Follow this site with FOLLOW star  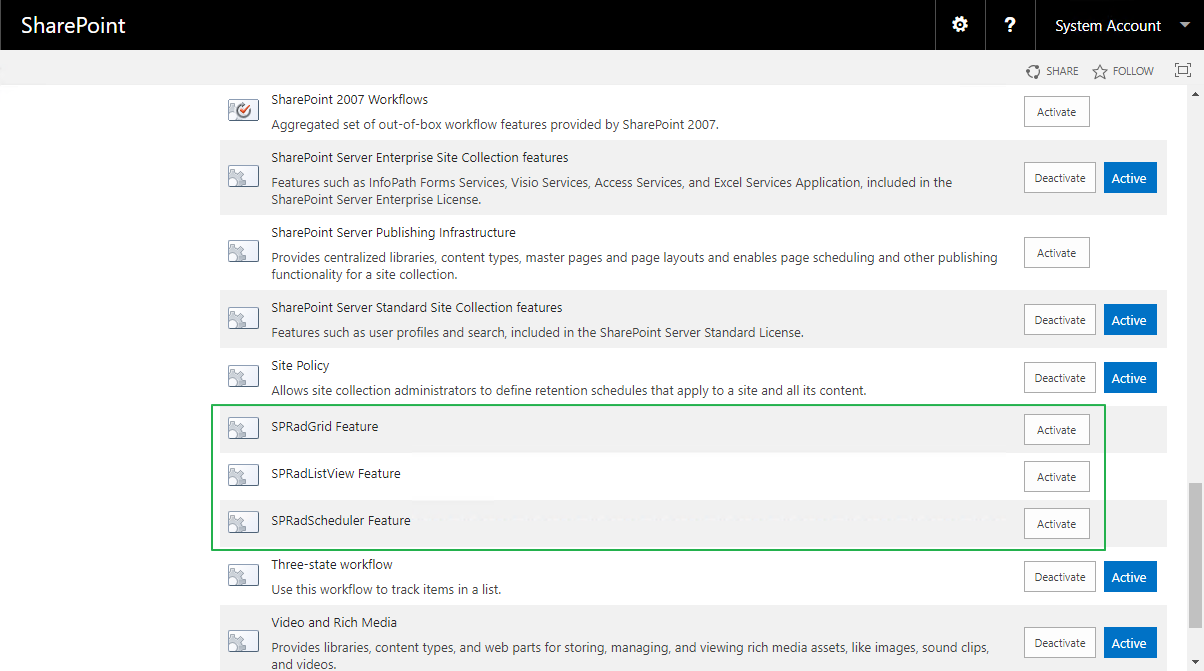pos(1123,71)
